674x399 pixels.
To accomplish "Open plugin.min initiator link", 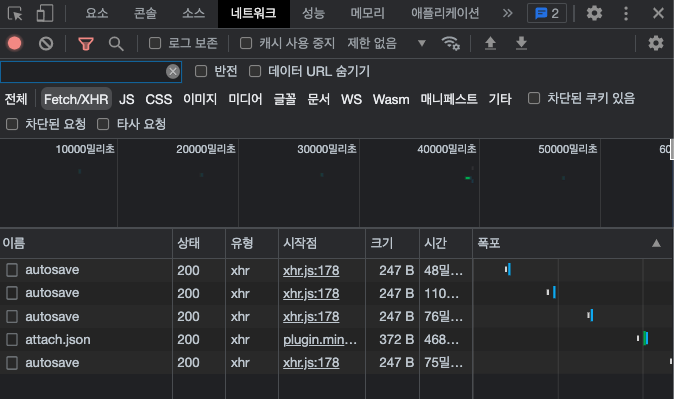I will pos(320,340).
